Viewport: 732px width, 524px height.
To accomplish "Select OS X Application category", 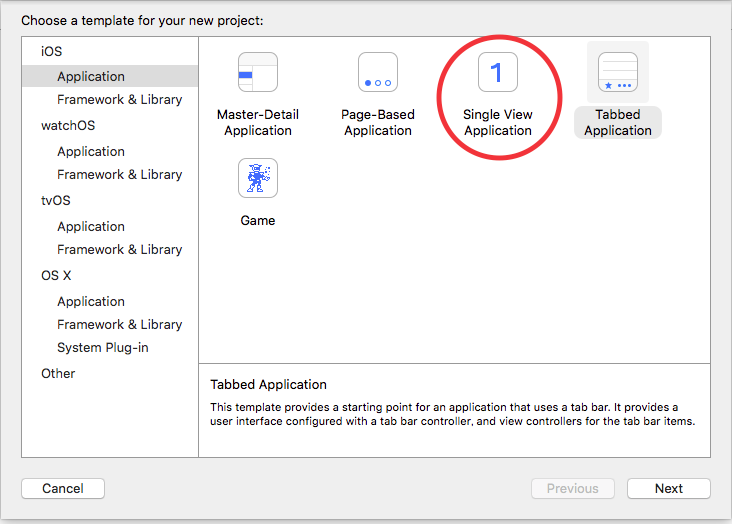I will click(91, 301).
